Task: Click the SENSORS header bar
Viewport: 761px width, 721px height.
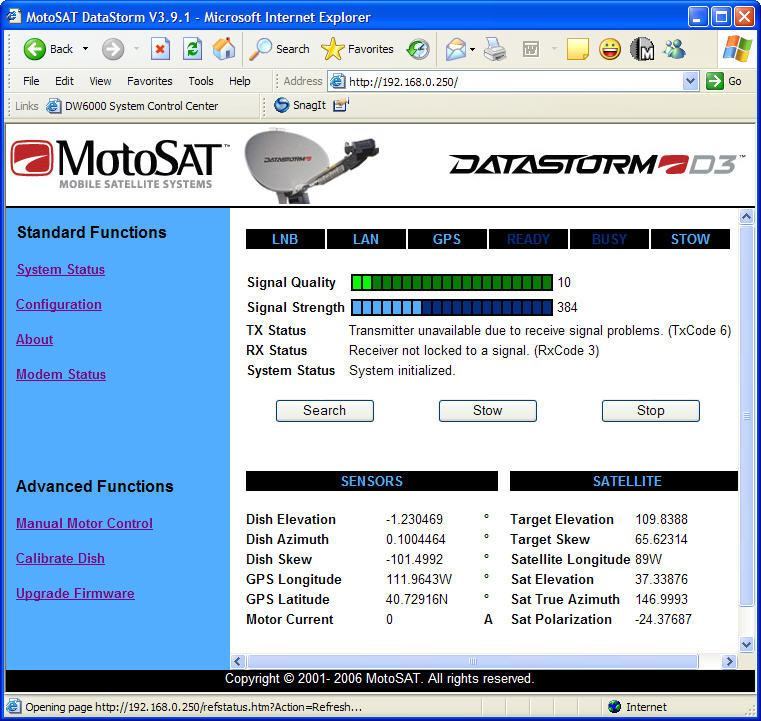Action: [372, 481]
